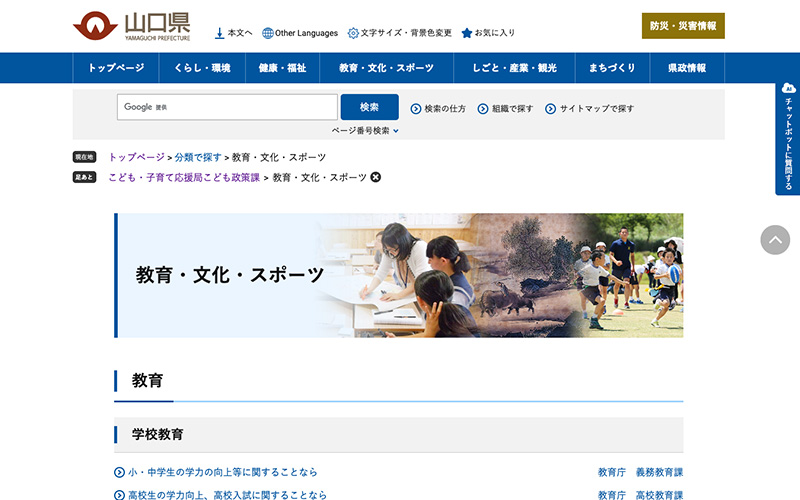Click arrow icon beside 検索の仕方
The width and height of the screenshot is (800, 500).
416,108
